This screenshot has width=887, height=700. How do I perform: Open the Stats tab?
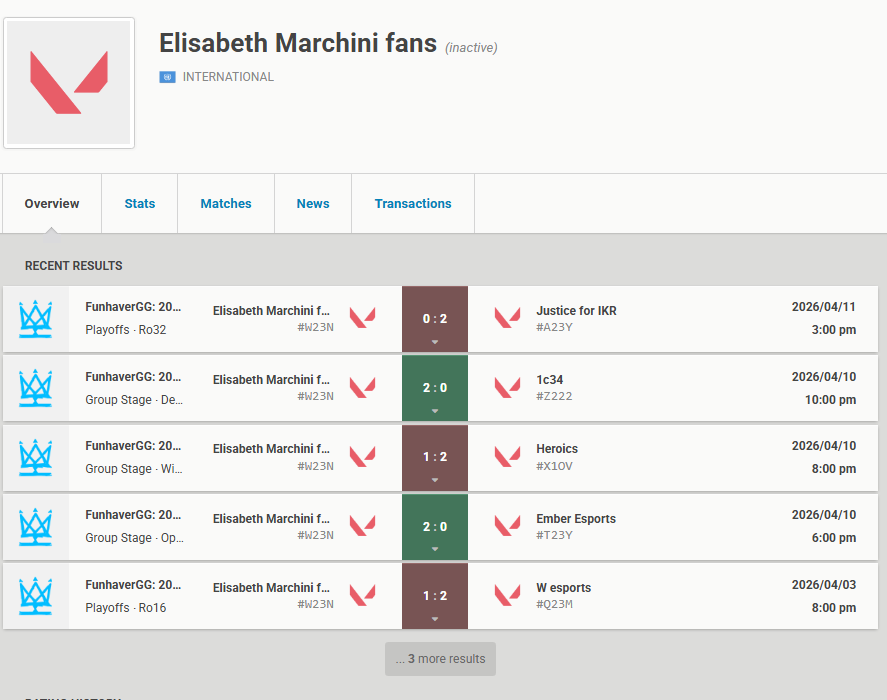point(140,204)
